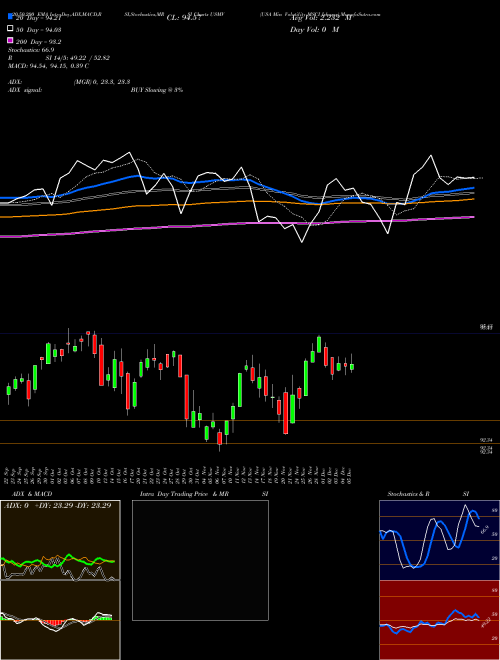
Task: Click the last green candlestick on the price chart
Action: tap(352, 367)
